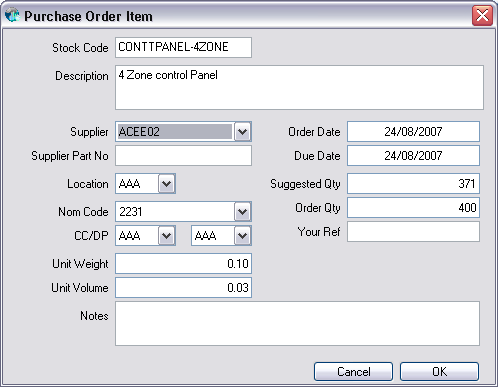The height and width of the screenshot is (387, 498).
Task: Select the Suggested Qty field
Action: coord(413,184)
